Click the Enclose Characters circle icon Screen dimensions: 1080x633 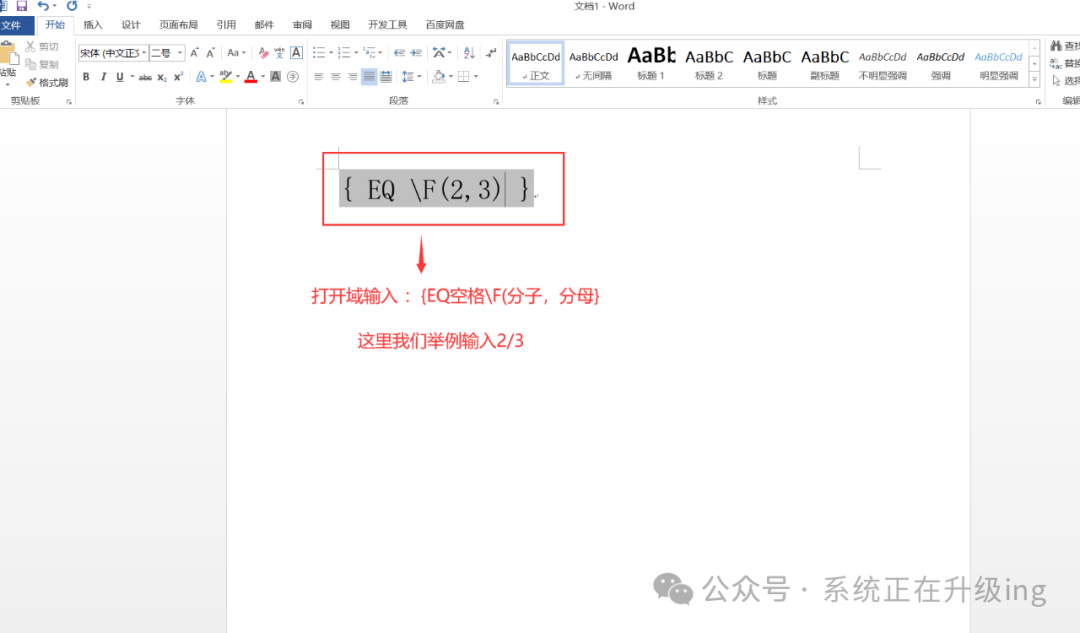[293, 76]
